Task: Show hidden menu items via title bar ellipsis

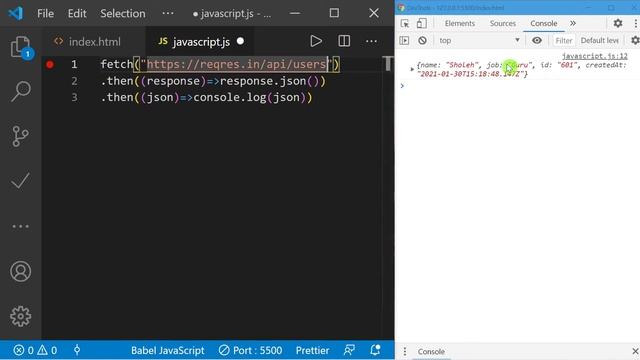Action: [168, 13]
